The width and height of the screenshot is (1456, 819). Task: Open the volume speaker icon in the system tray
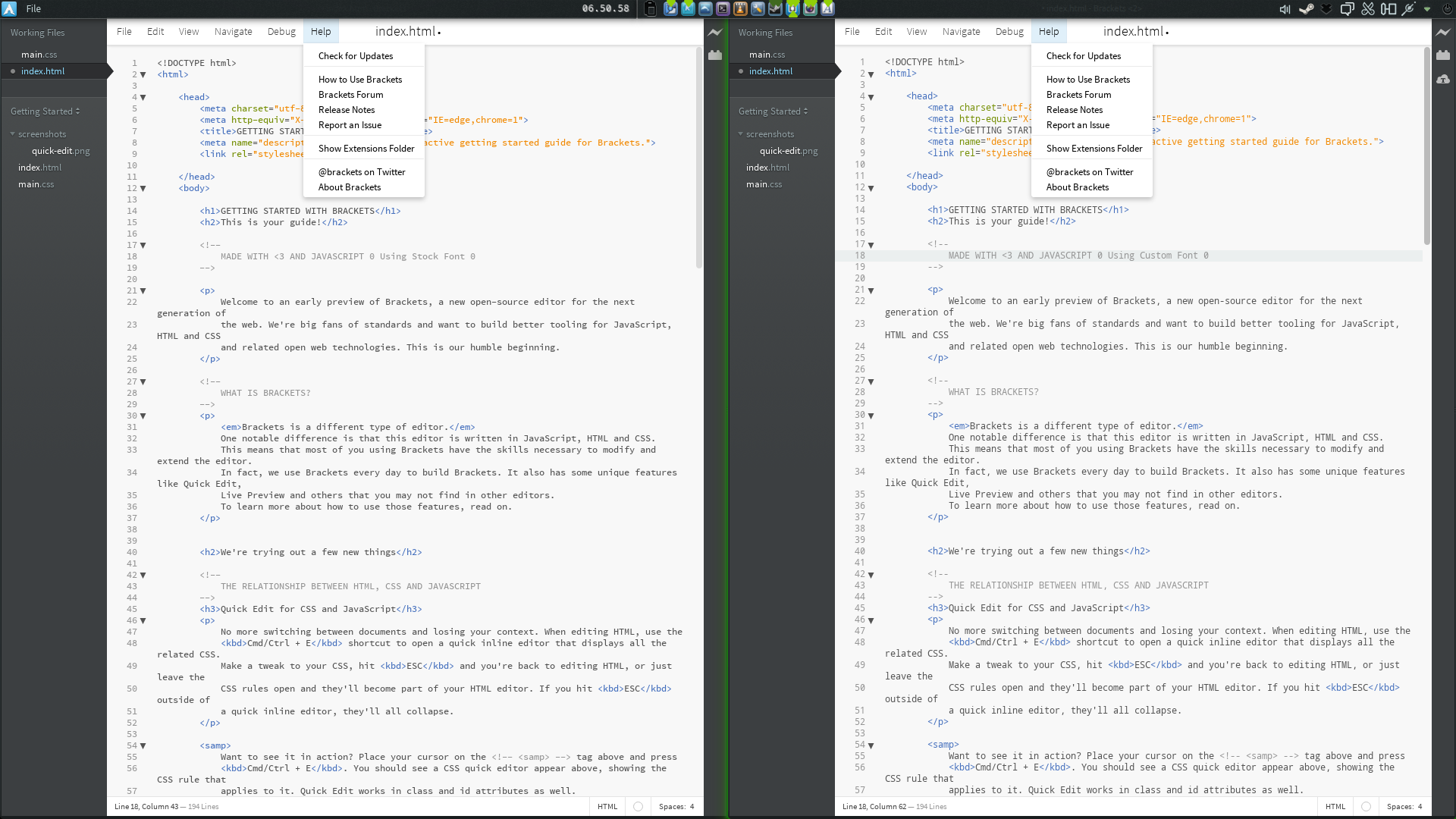(x=1285, y=9)
